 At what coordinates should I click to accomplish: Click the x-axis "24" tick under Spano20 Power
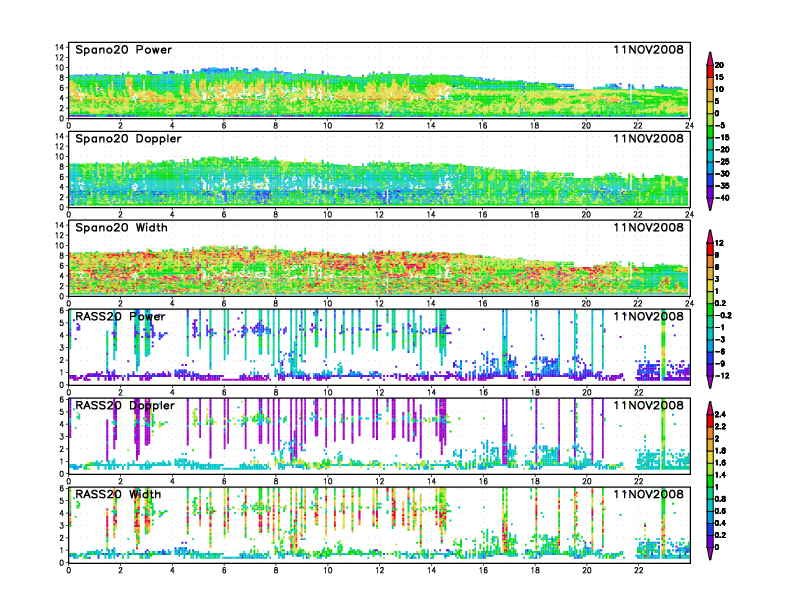(x=689, y=125)
